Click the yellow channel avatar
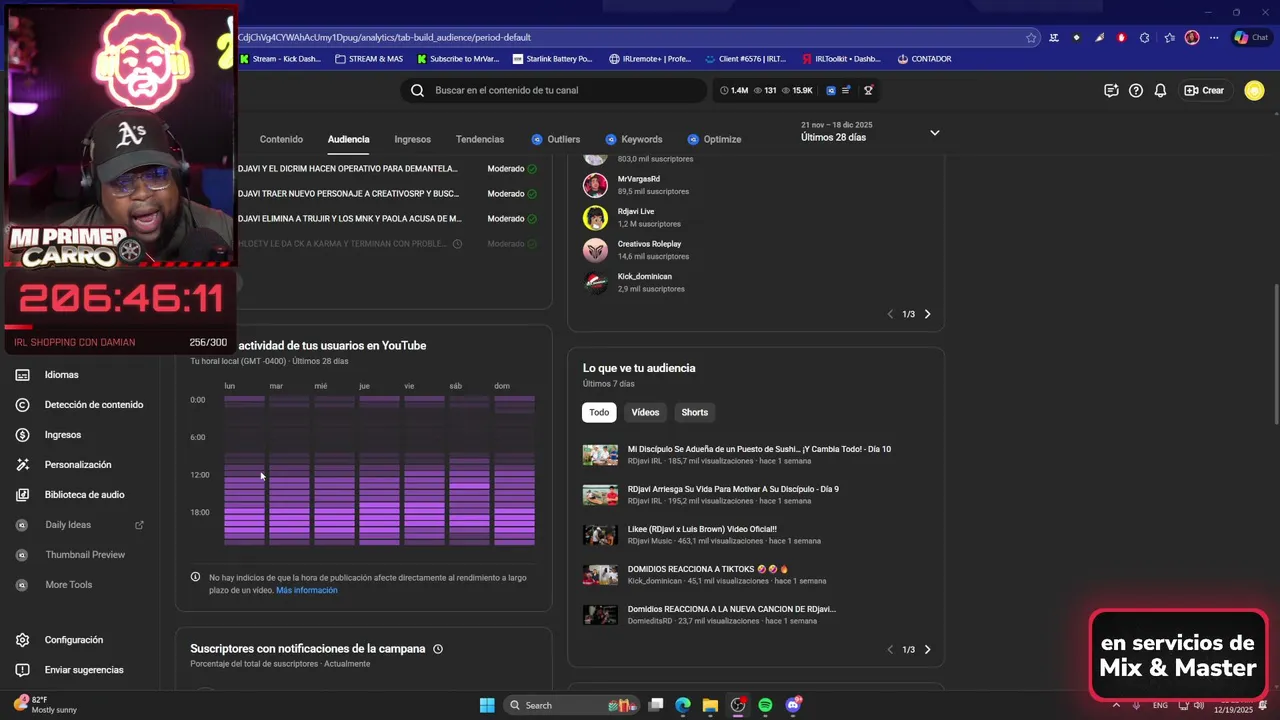The height and width of the screenshot is (720, 1280). coord(1254,90)
